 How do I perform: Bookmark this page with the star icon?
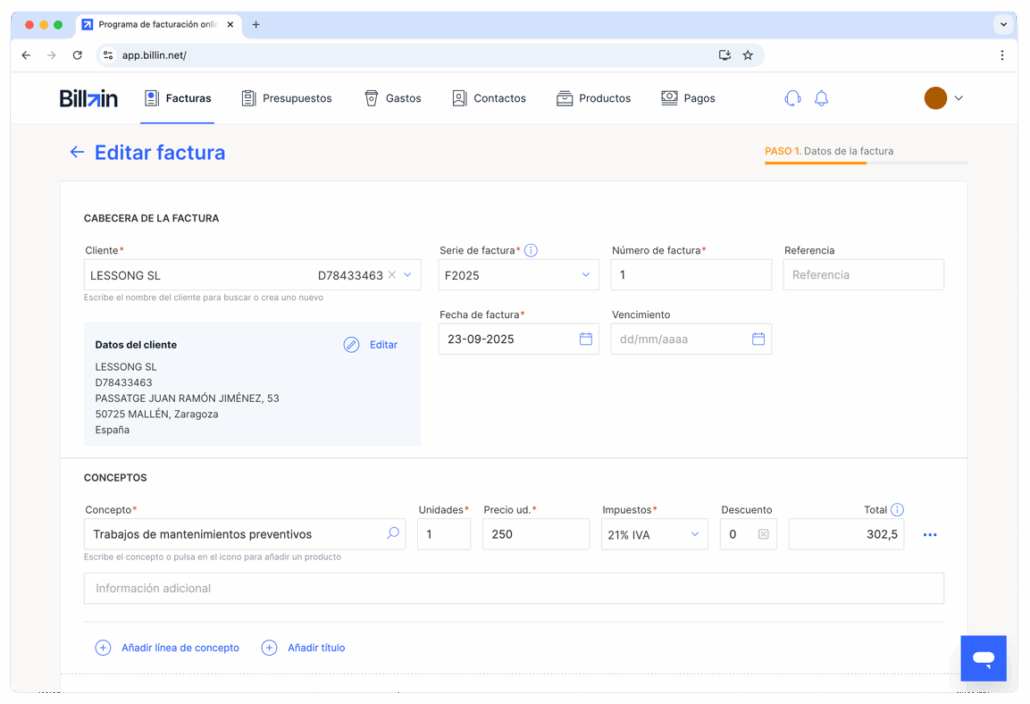click(748, 55)
